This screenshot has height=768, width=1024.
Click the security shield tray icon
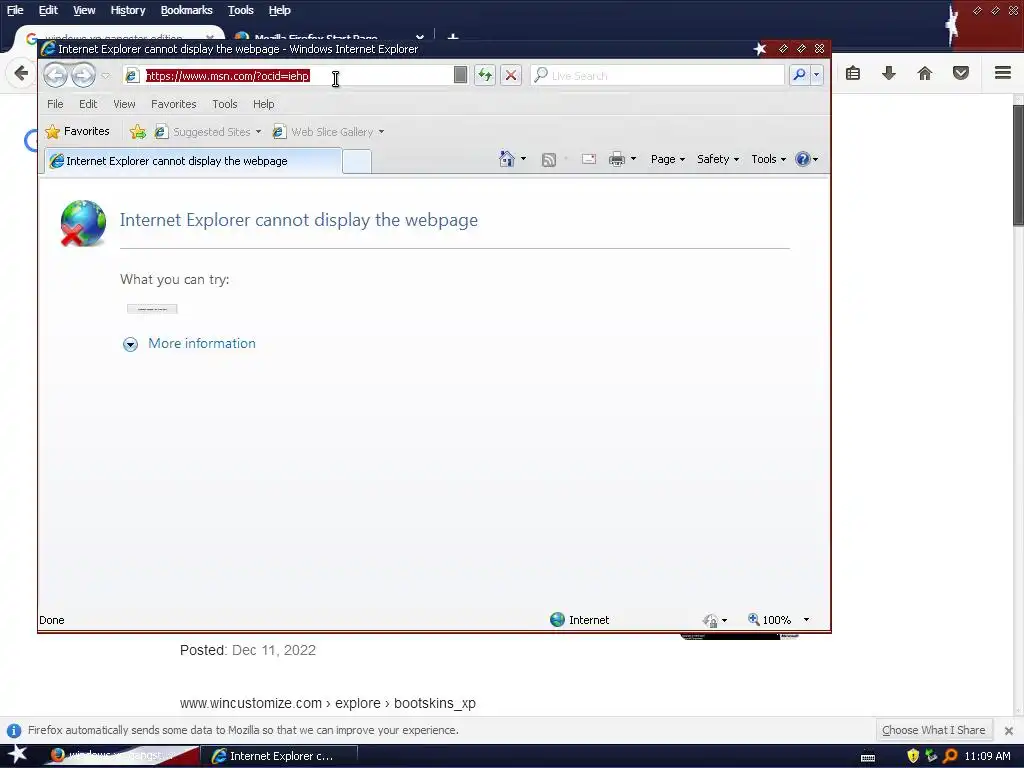pyautogui.click(x=914, y=756)
